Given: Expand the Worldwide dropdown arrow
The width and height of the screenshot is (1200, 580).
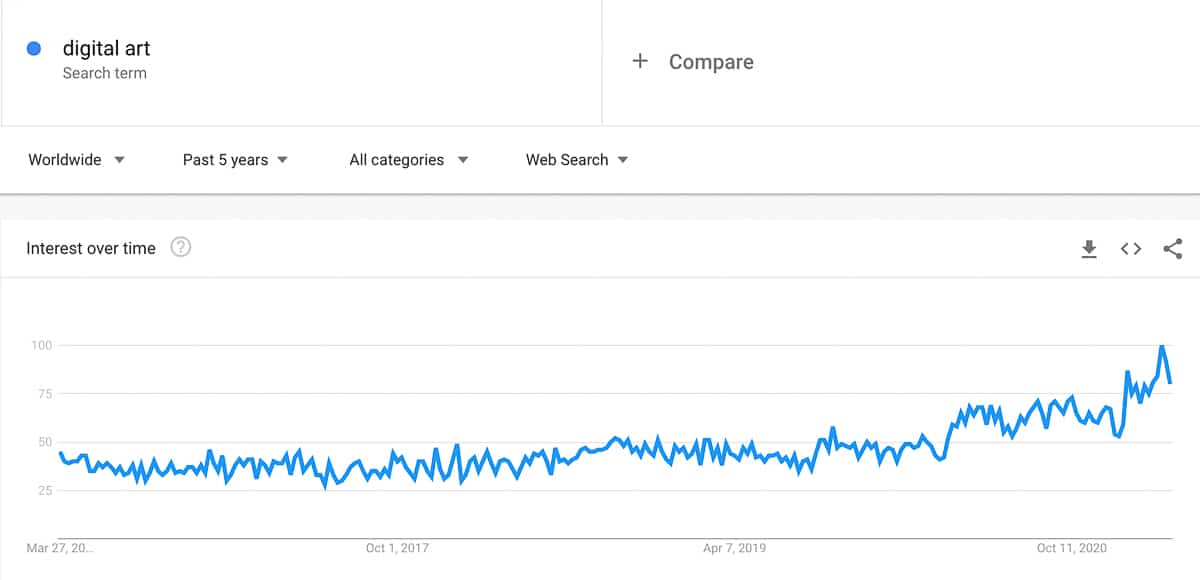Looking at the screenshot, I should click(119, 160).
